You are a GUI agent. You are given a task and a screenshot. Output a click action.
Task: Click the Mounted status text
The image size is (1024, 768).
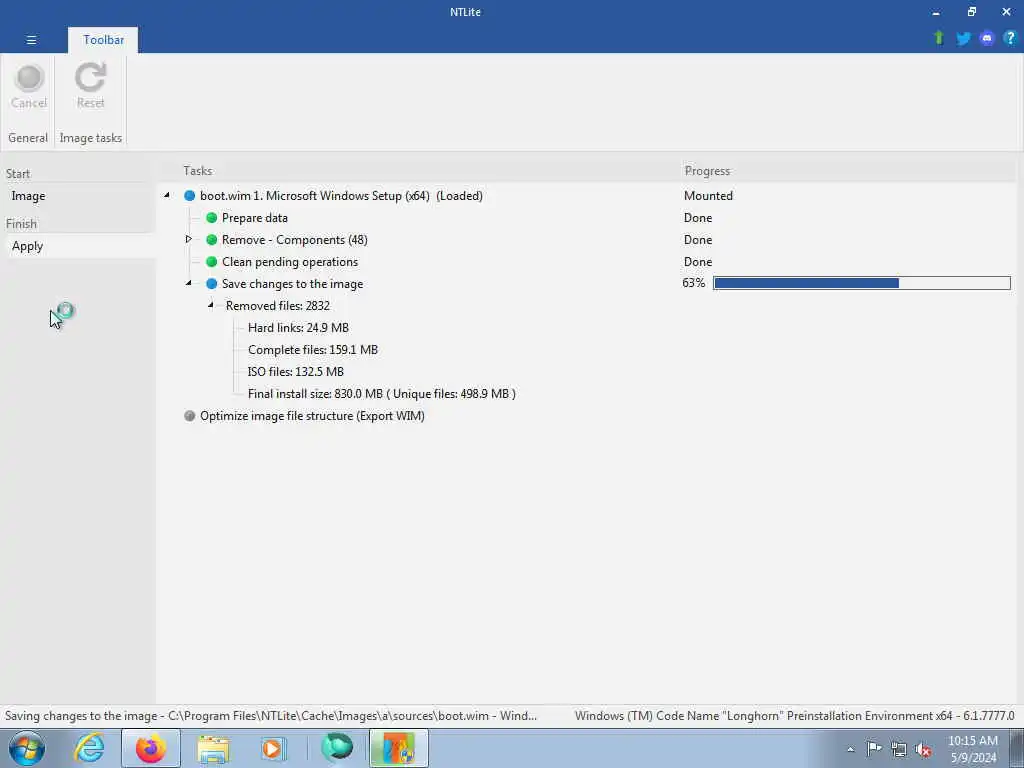pyautogui.click(x=708, y=196)
